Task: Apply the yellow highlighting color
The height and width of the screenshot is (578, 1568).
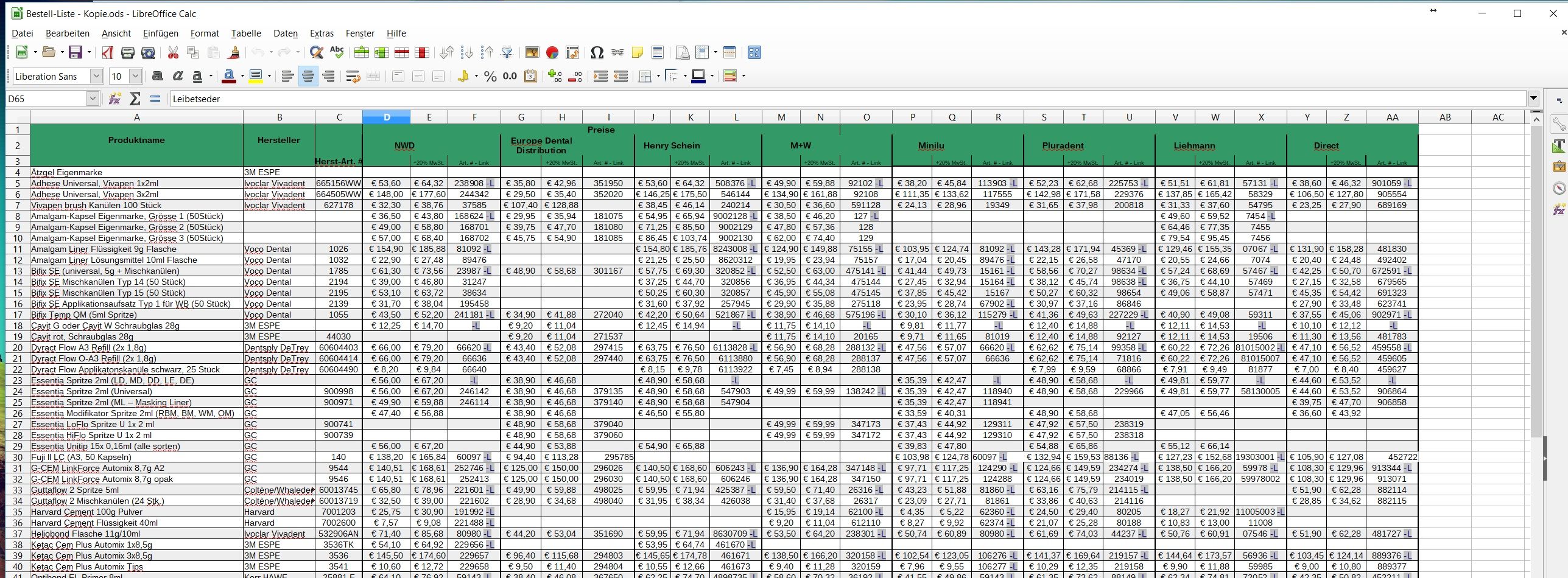Action: click(x=256, y=77)
